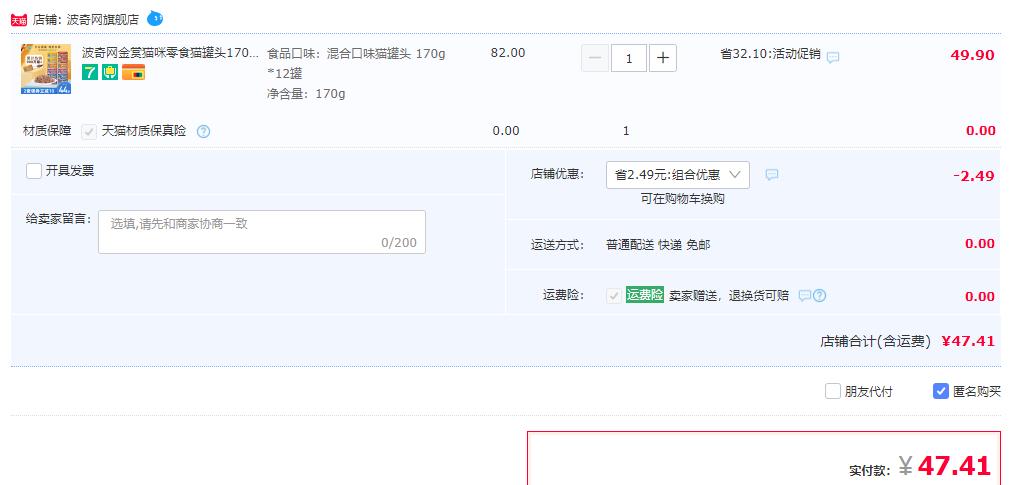Click text 可在购物车换购
This screenshot has width=1017, height=485.
pos(682,199)
